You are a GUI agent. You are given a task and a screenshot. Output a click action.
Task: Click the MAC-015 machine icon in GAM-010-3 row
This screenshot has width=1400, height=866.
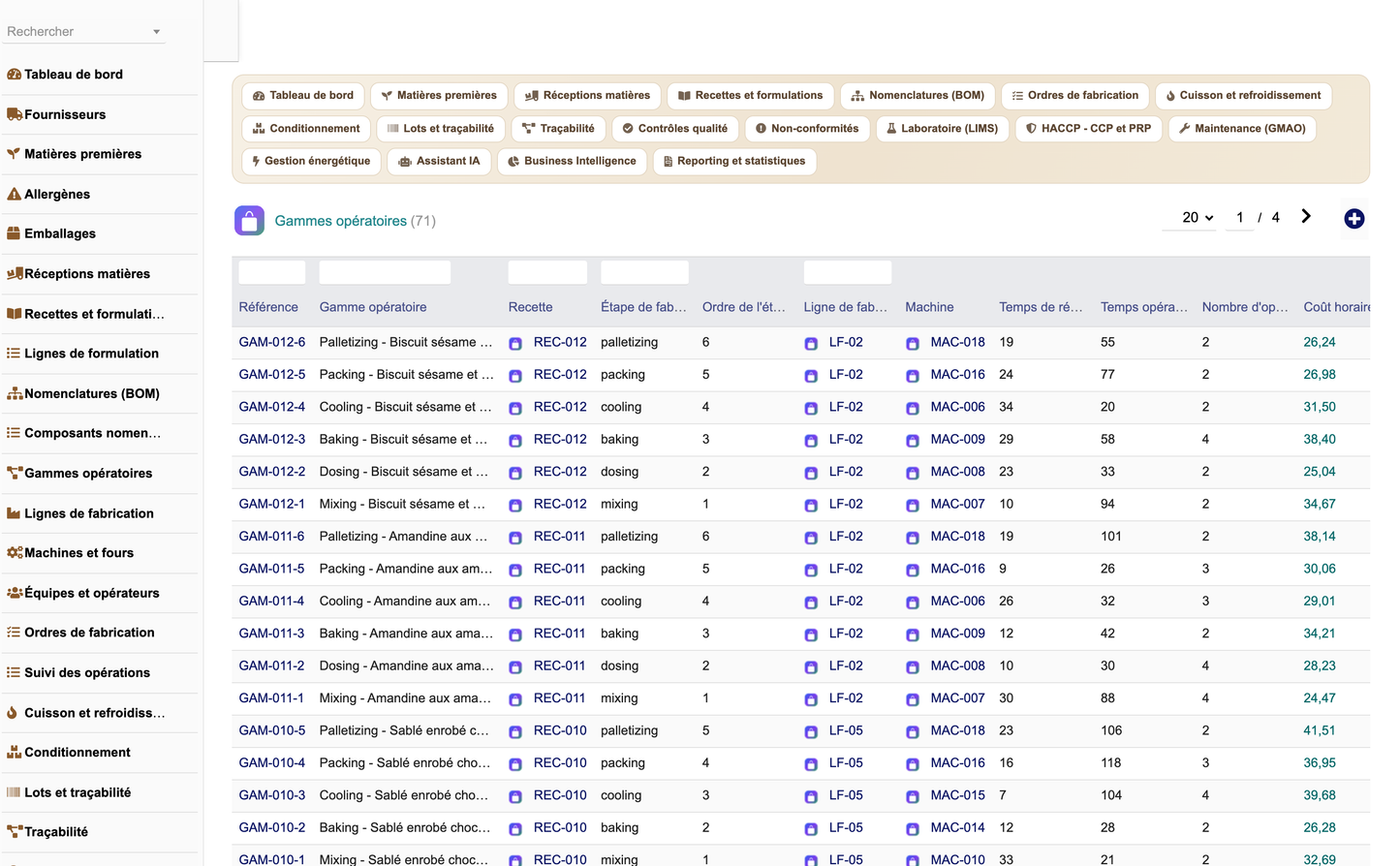pos(913,796)
